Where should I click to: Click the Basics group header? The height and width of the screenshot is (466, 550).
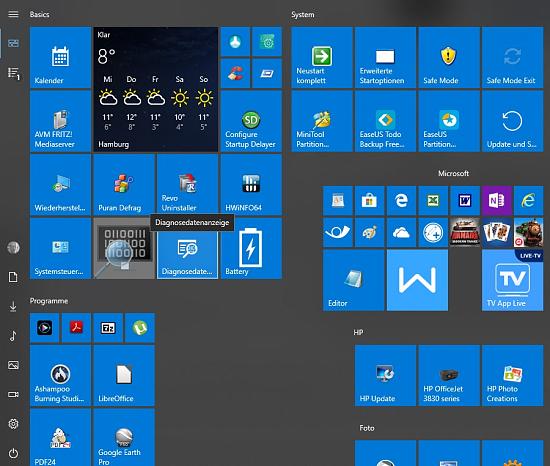(39, 14)
